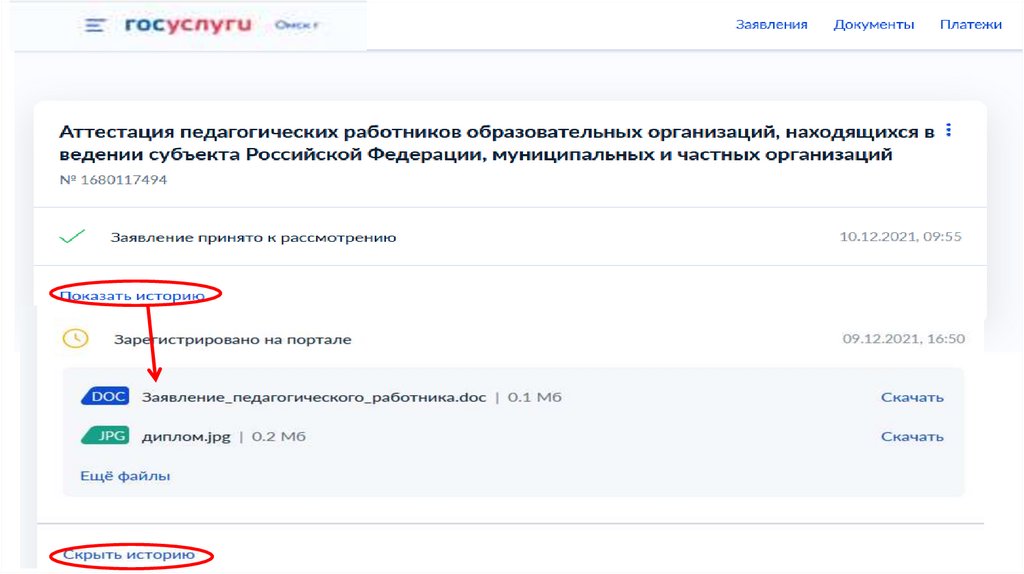Viewport: 1024px width, 574px height.
Task: Expand history with Показать историю
Action: point(132,295)
